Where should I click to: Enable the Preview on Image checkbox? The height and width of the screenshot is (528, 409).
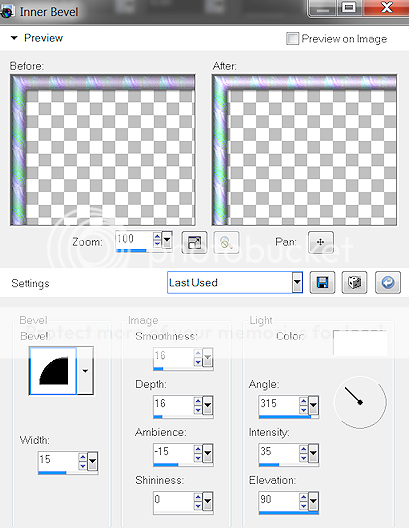292,38
